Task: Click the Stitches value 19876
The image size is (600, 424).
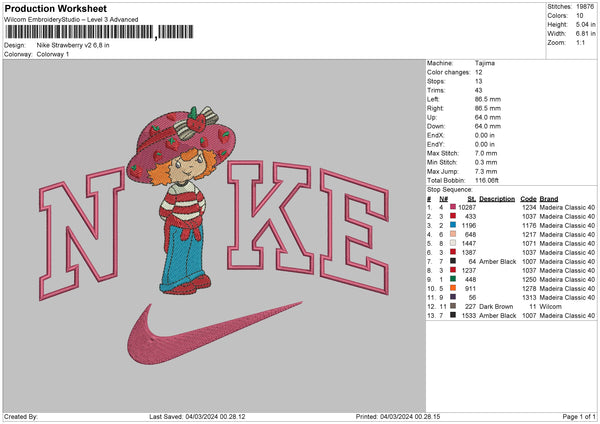Action: (585, 7)
